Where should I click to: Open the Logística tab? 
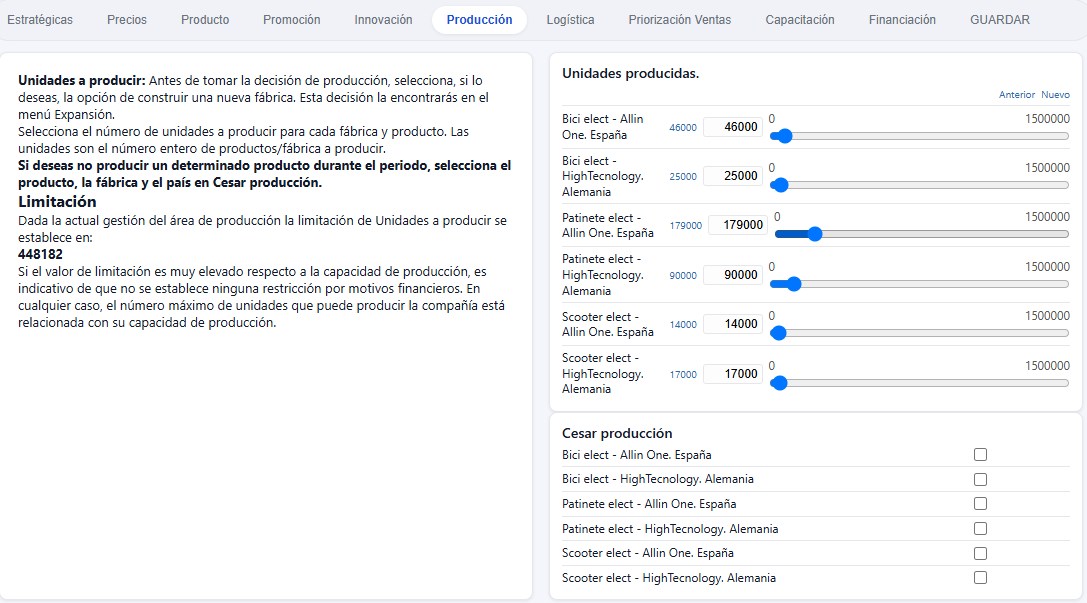pyautogui.click(x=570, y=19)
